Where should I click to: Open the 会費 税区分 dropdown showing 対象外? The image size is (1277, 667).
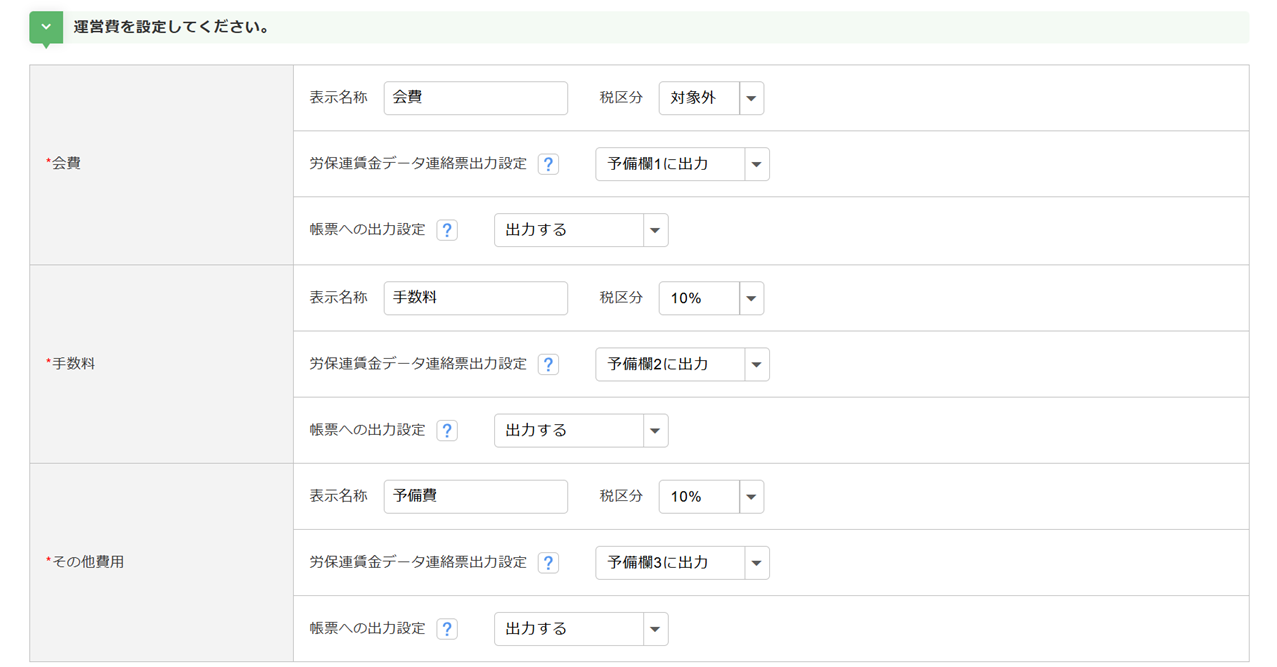click(711, 98)
